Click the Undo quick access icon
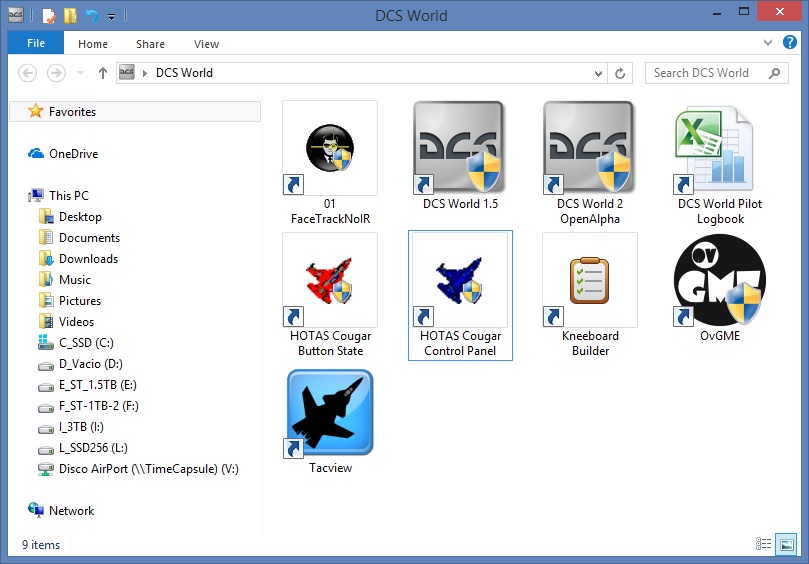This screenshot has height=564, width=809. pos(92,16)
